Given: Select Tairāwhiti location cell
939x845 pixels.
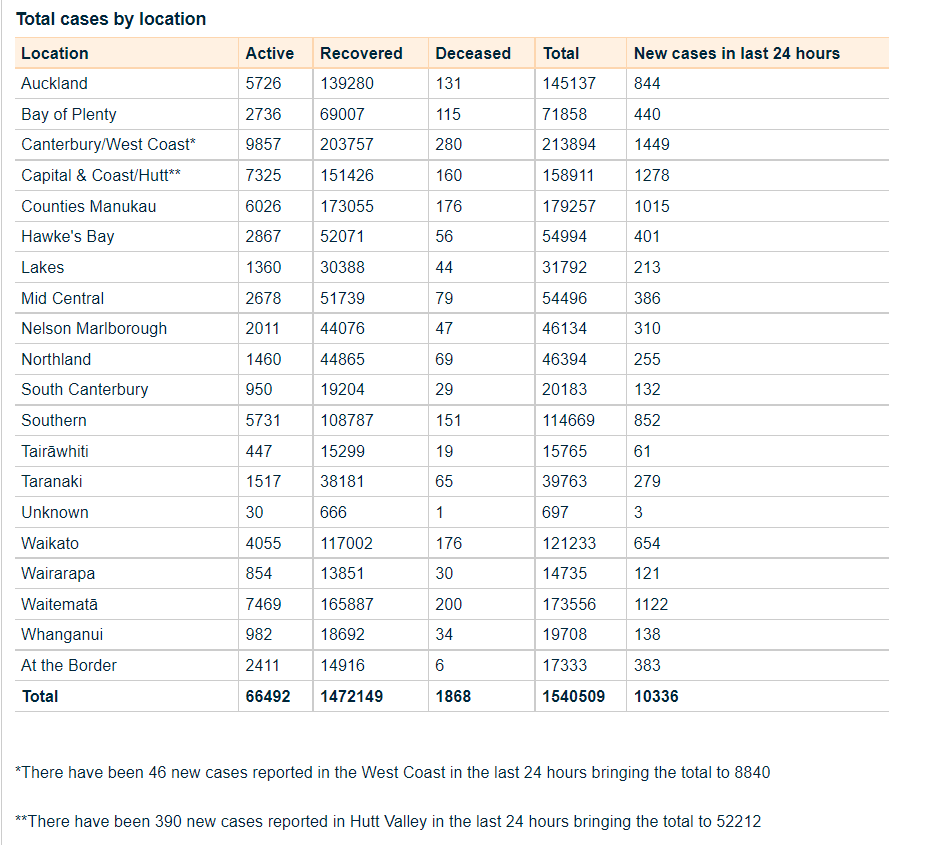Looking at the screenshot, I should (x=55, y=452).
